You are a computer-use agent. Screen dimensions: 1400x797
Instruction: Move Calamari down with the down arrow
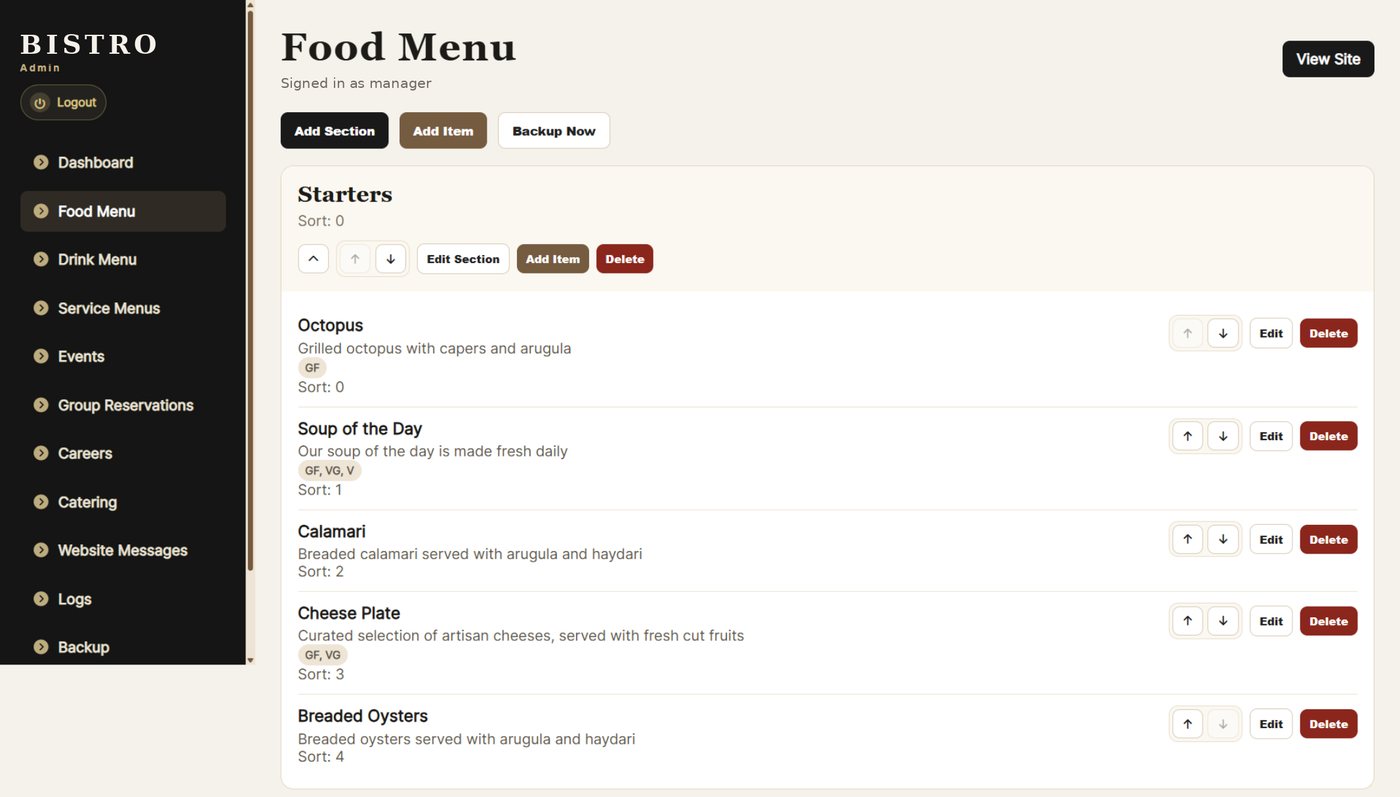tap(1223, 539)
